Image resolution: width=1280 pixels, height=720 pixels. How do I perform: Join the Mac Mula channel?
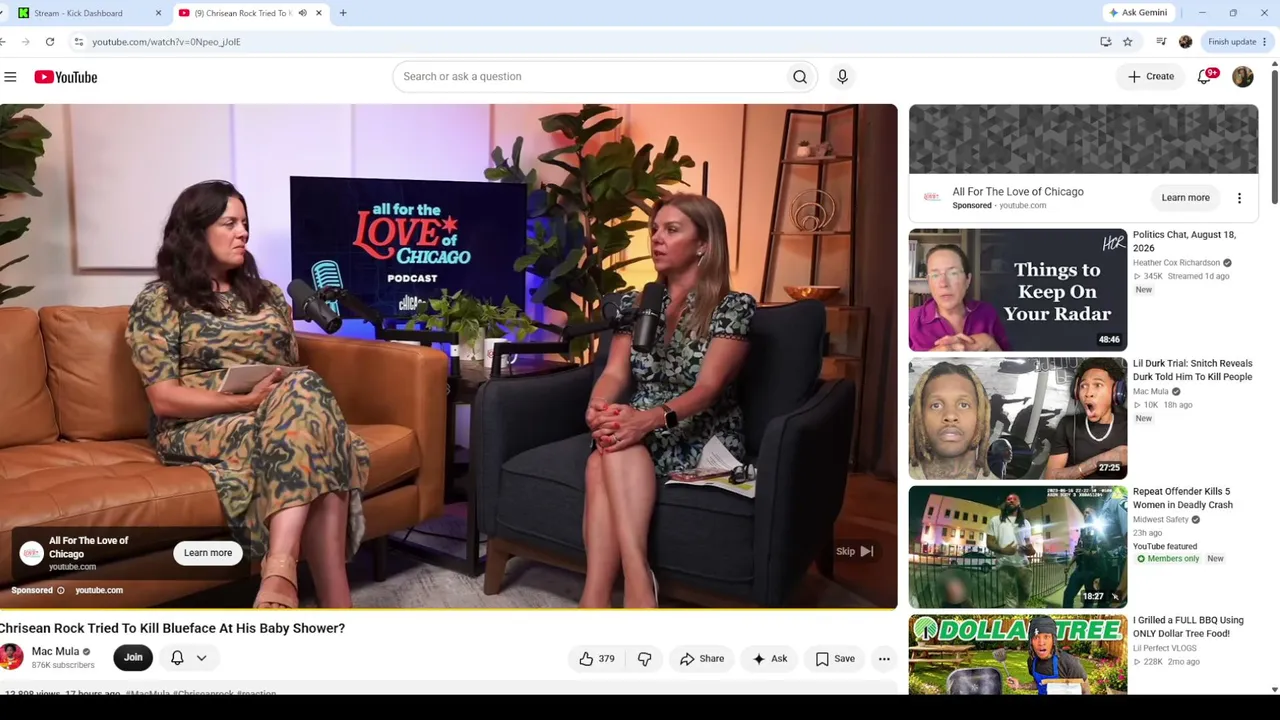pyautogui.click(x=133, y=658)
